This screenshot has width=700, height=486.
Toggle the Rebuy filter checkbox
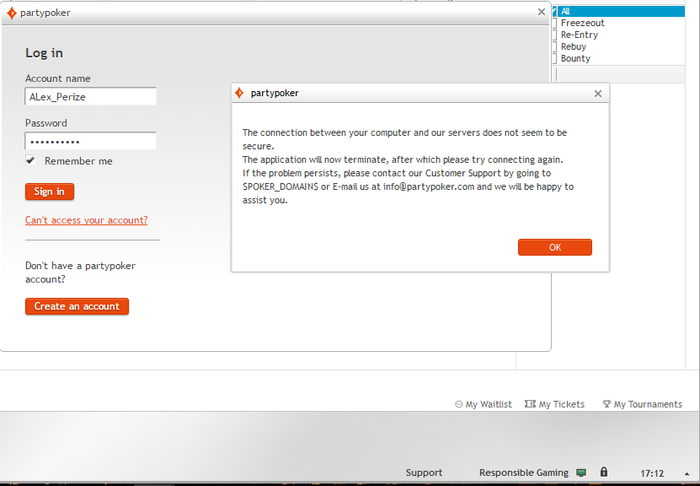coord(555,46)
